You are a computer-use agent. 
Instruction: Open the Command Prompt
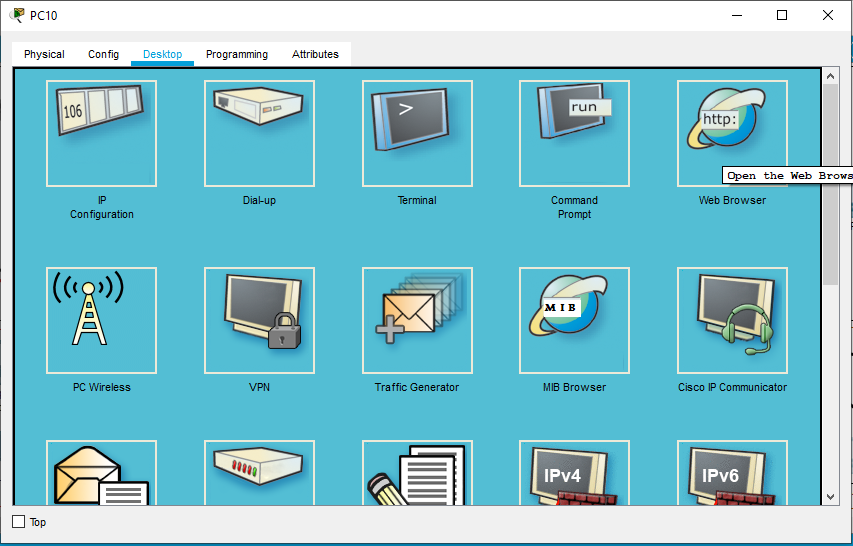(x=574, y=133)
